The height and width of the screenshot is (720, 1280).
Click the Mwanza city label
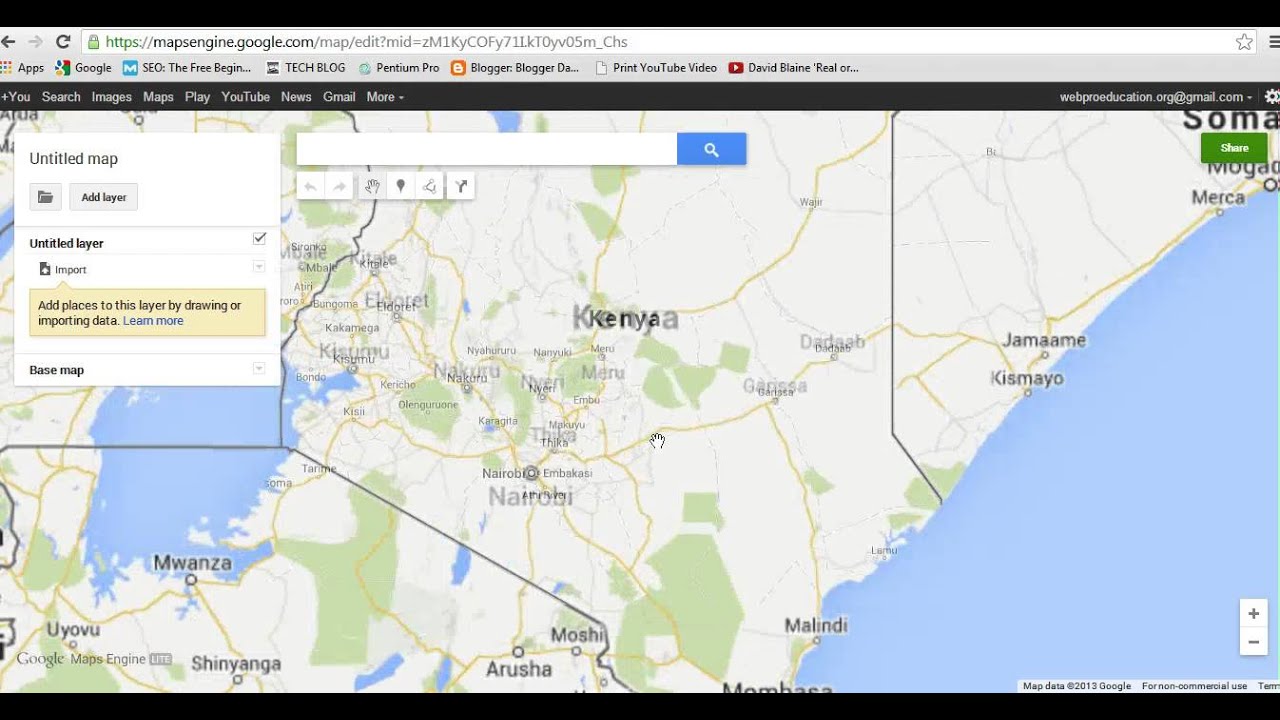click(193, 563)
